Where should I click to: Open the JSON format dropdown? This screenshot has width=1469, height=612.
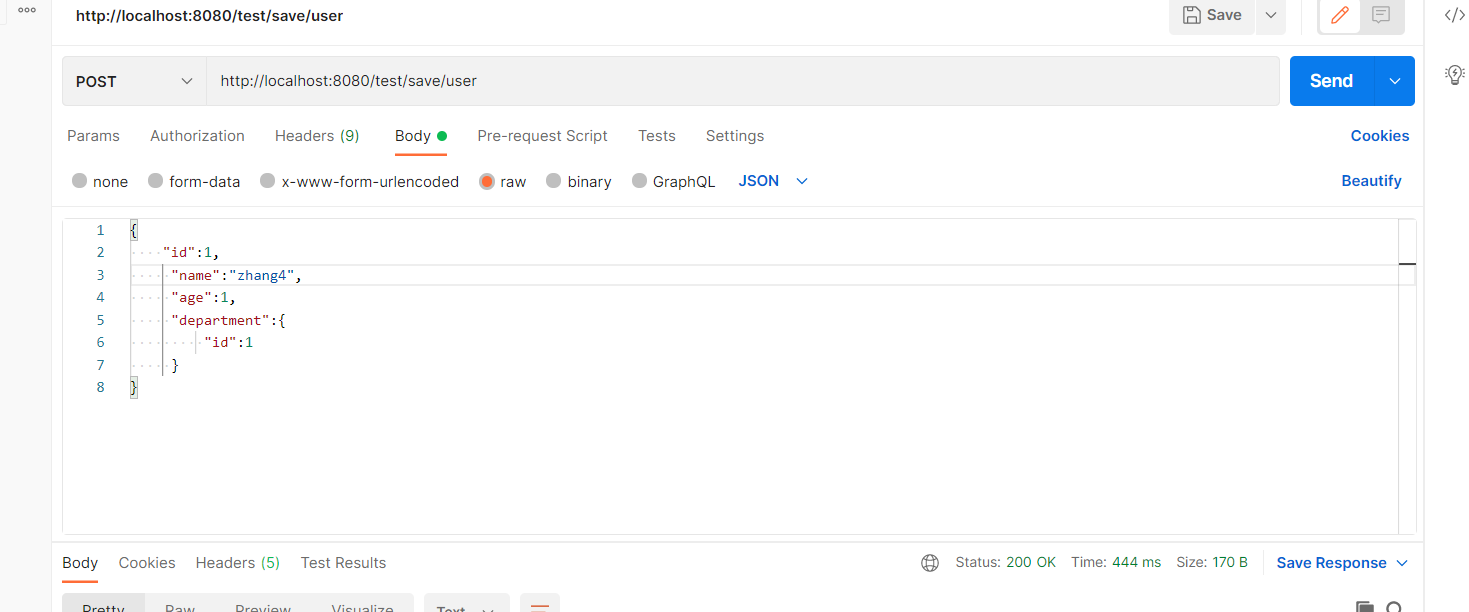coord(773,181)
